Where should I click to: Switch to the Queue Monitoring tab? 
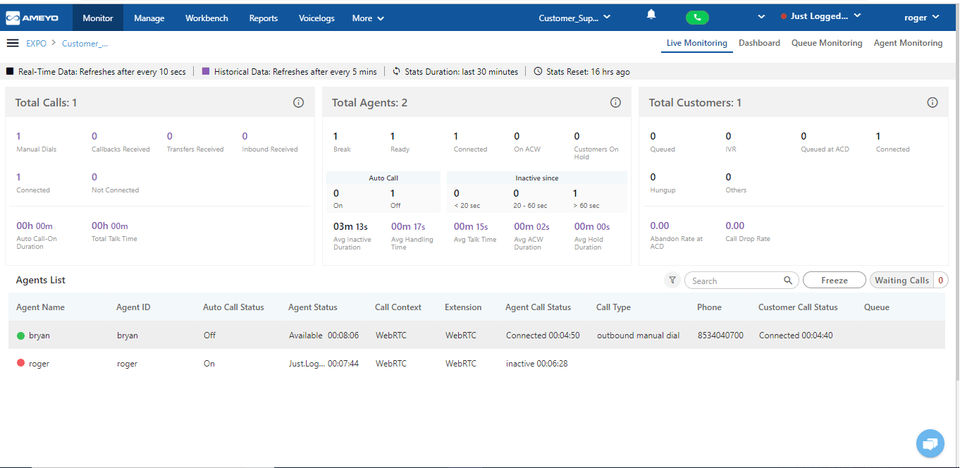(x=826, y=43)
